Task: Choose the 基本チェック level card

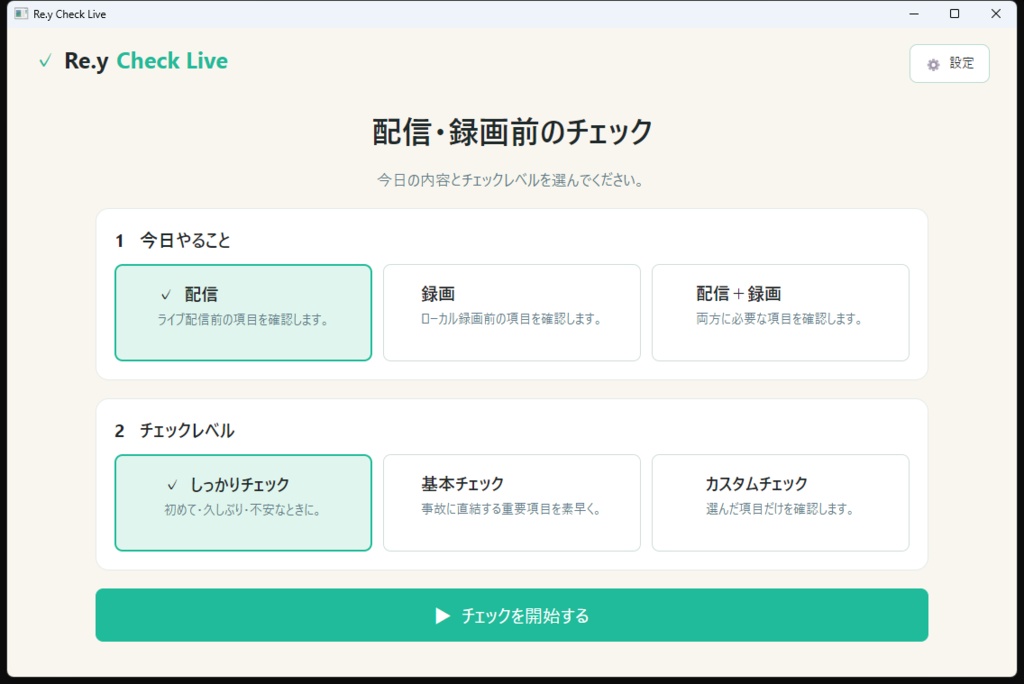Action: [x=511, y=502]
